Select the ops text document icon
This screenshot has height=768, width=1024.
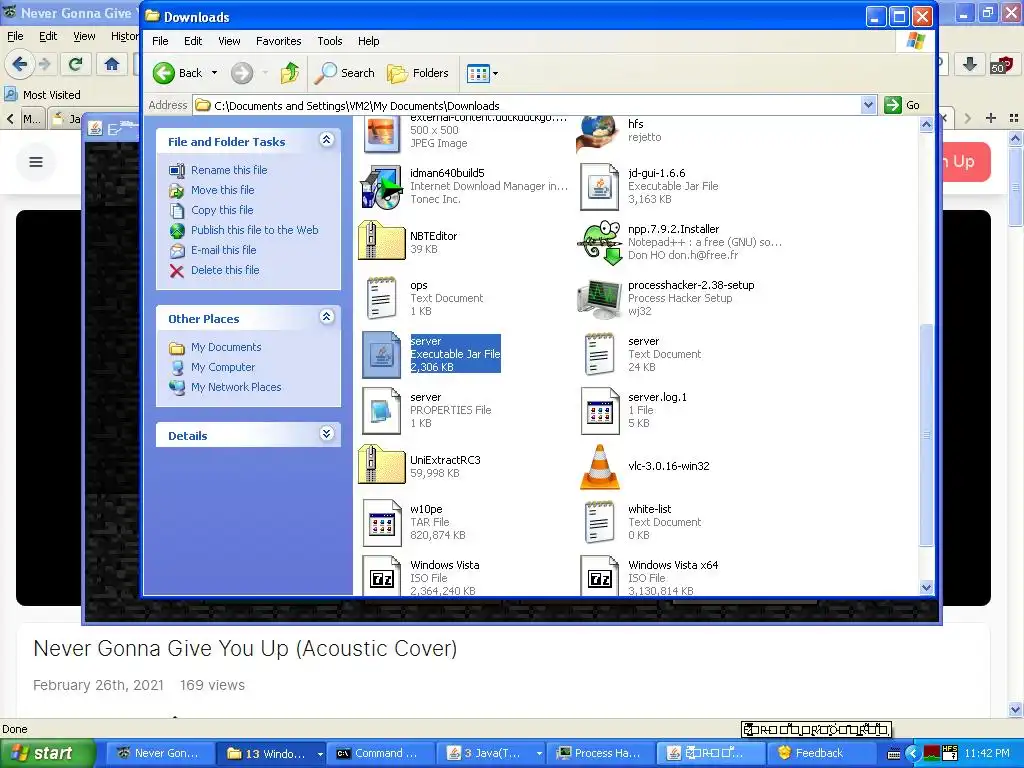point(381,298)
